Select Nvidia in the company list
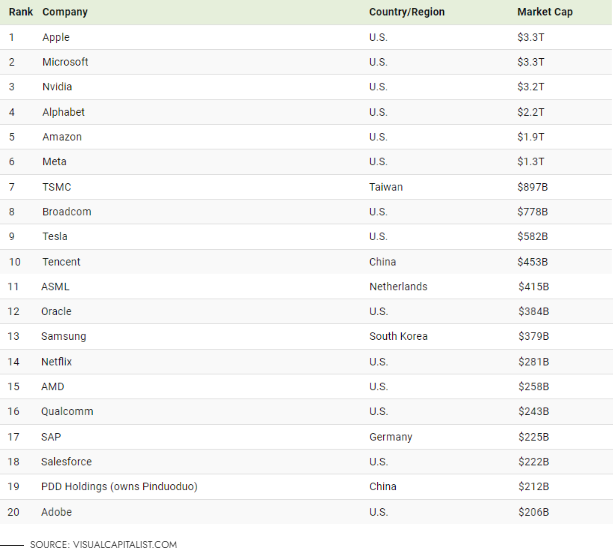This screenshot has width=613, height=554. pyautogui.click(x=57, y=87)
